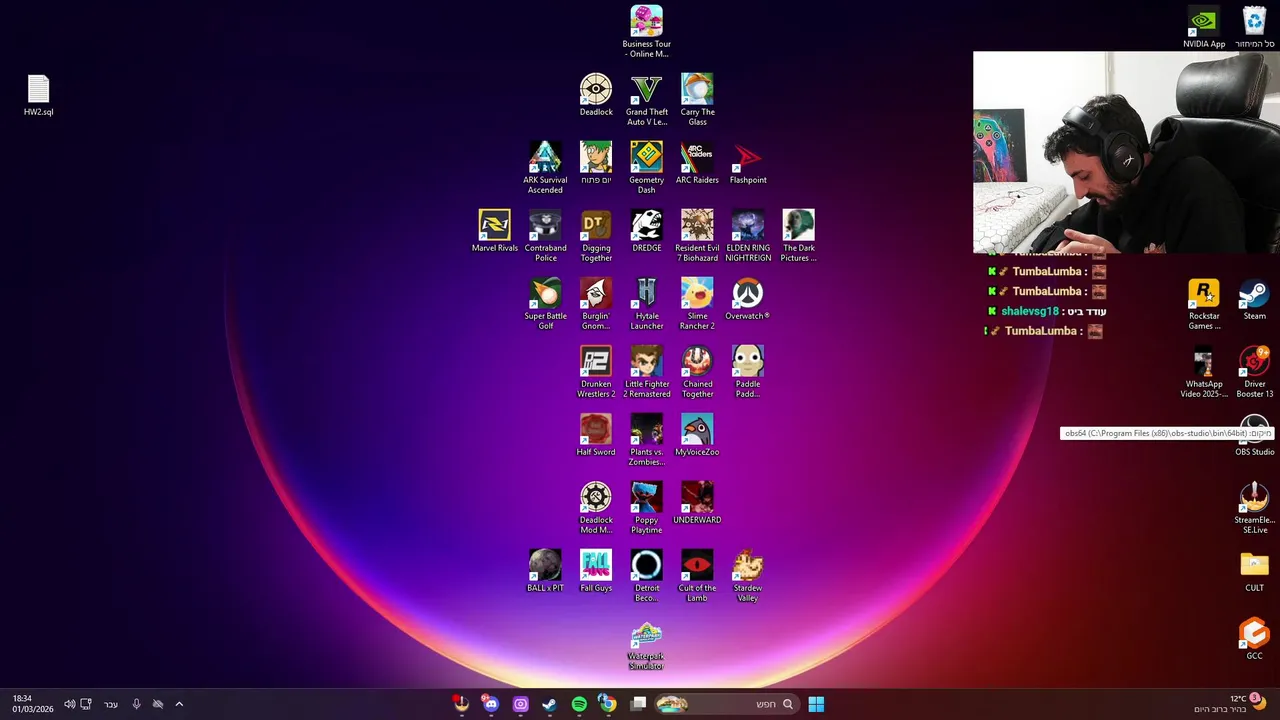1280x720 pixels.
Task: Open Task View from the taskbar
Action: click(x=639, y=704)
